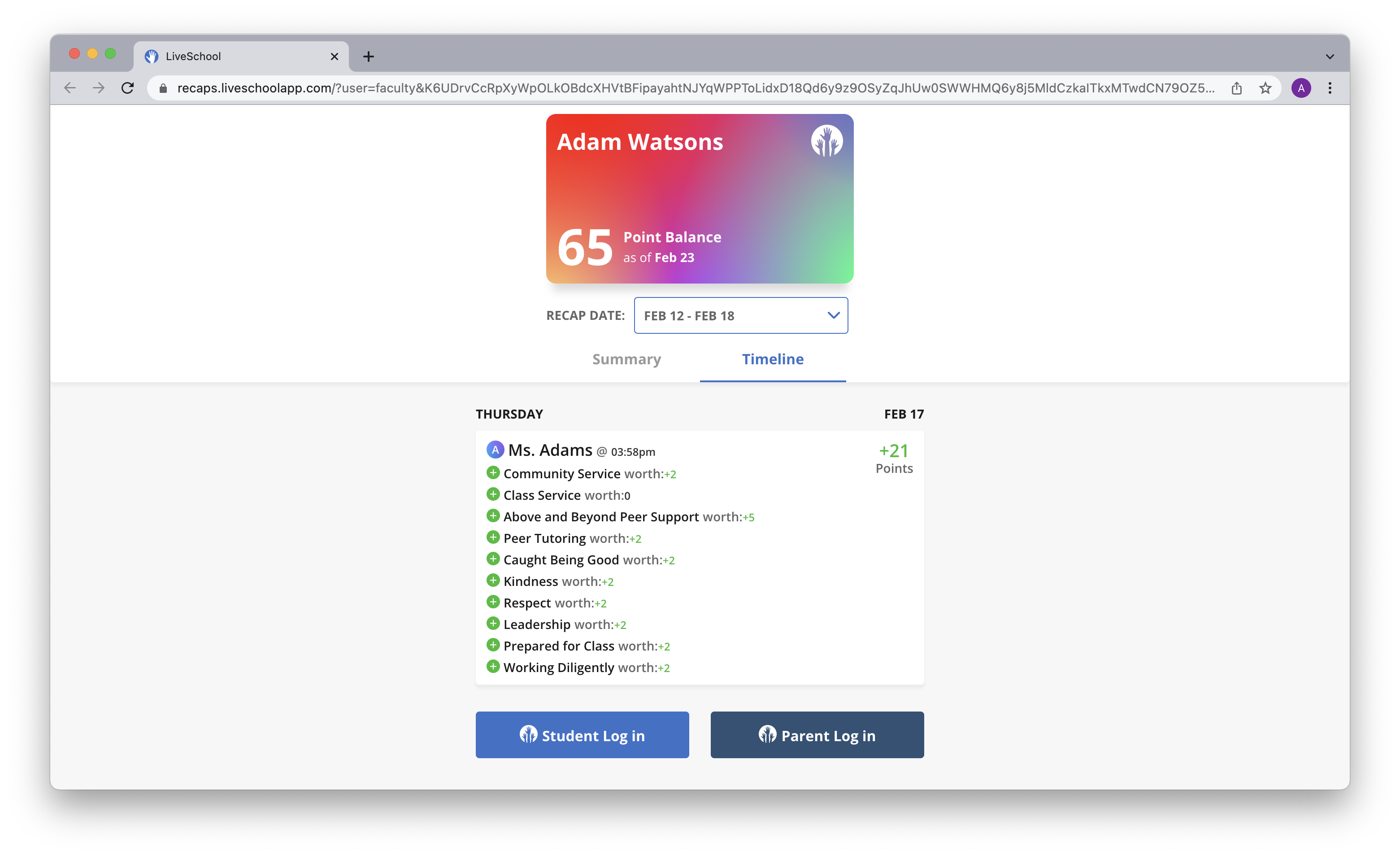
Task: Click the plus icon next to Kindness
Action: pyautogui.click(x=493, y=581)
